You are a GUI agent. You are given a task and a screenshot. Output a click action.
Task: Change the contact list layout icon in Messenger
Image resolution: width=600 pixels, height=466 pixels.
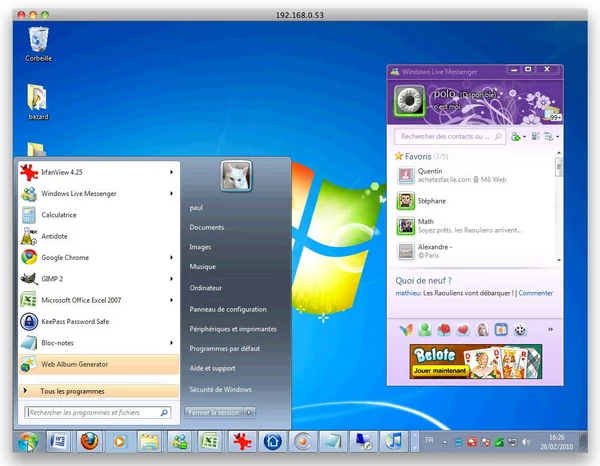(535, 137)
